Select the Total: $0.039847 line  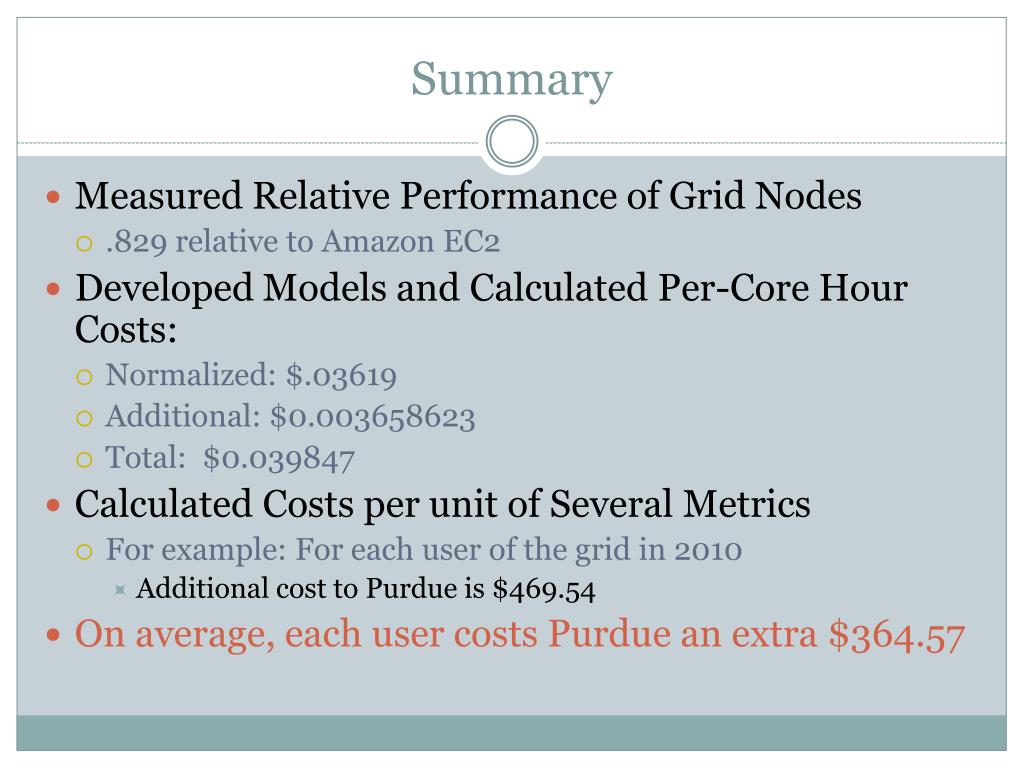[231, 458]
